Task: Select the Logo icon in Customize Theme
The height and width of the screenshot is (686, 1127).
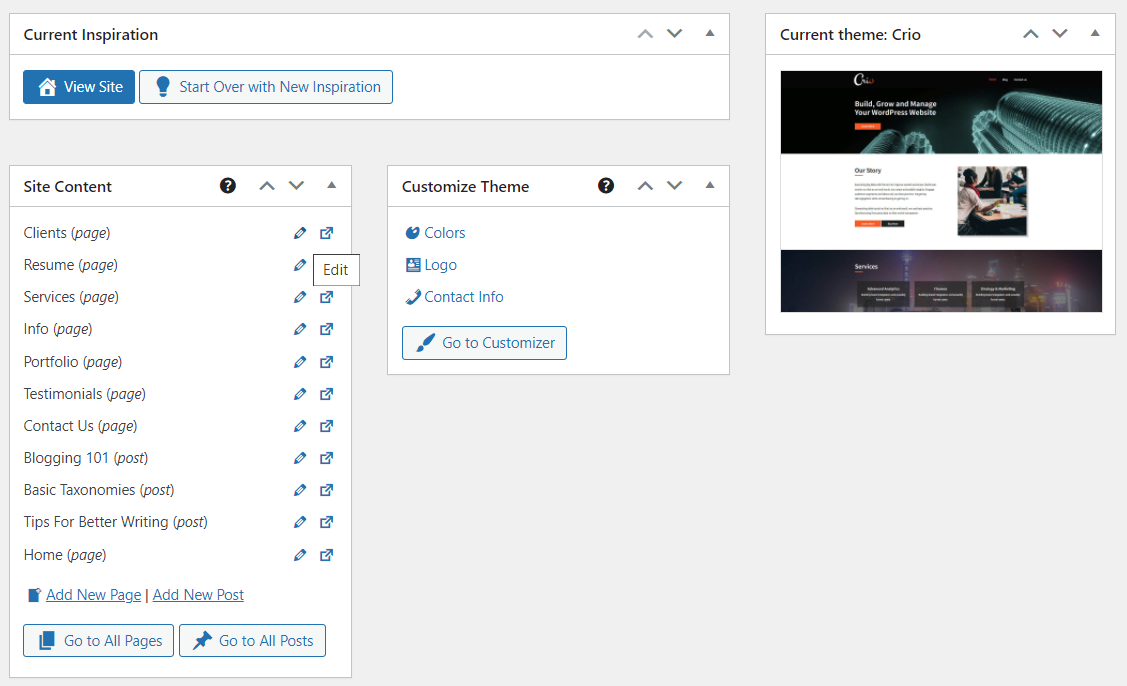Action: [412, 264]
